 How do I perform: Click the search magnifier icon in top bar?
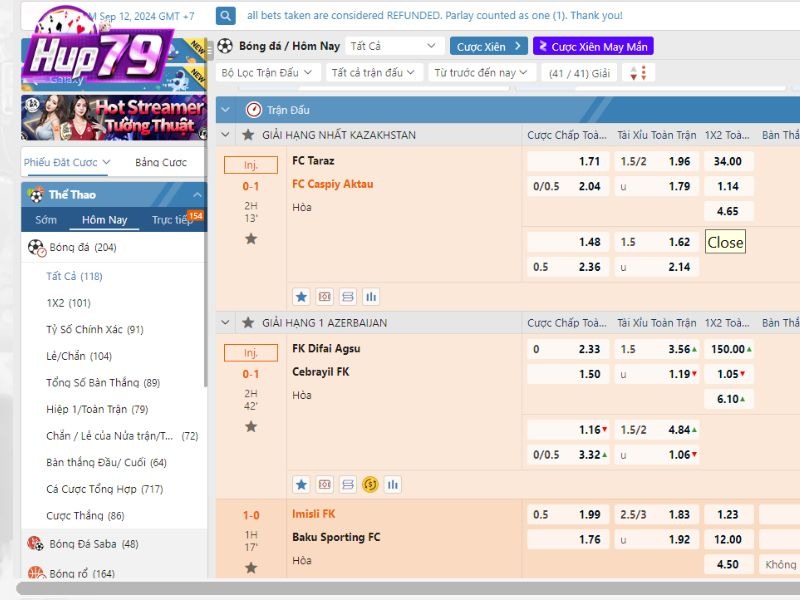coord(226,16)
